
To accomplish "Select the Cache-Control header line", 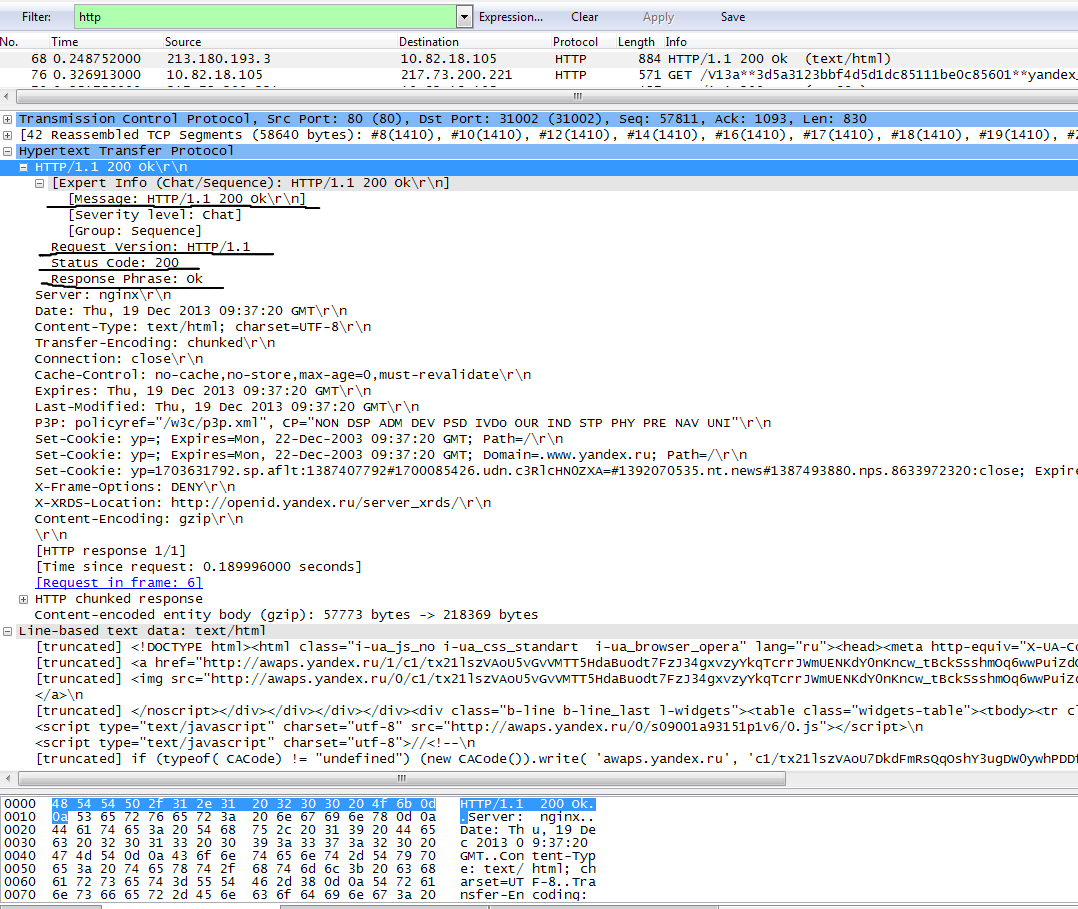I will click(x=283, y=375).
